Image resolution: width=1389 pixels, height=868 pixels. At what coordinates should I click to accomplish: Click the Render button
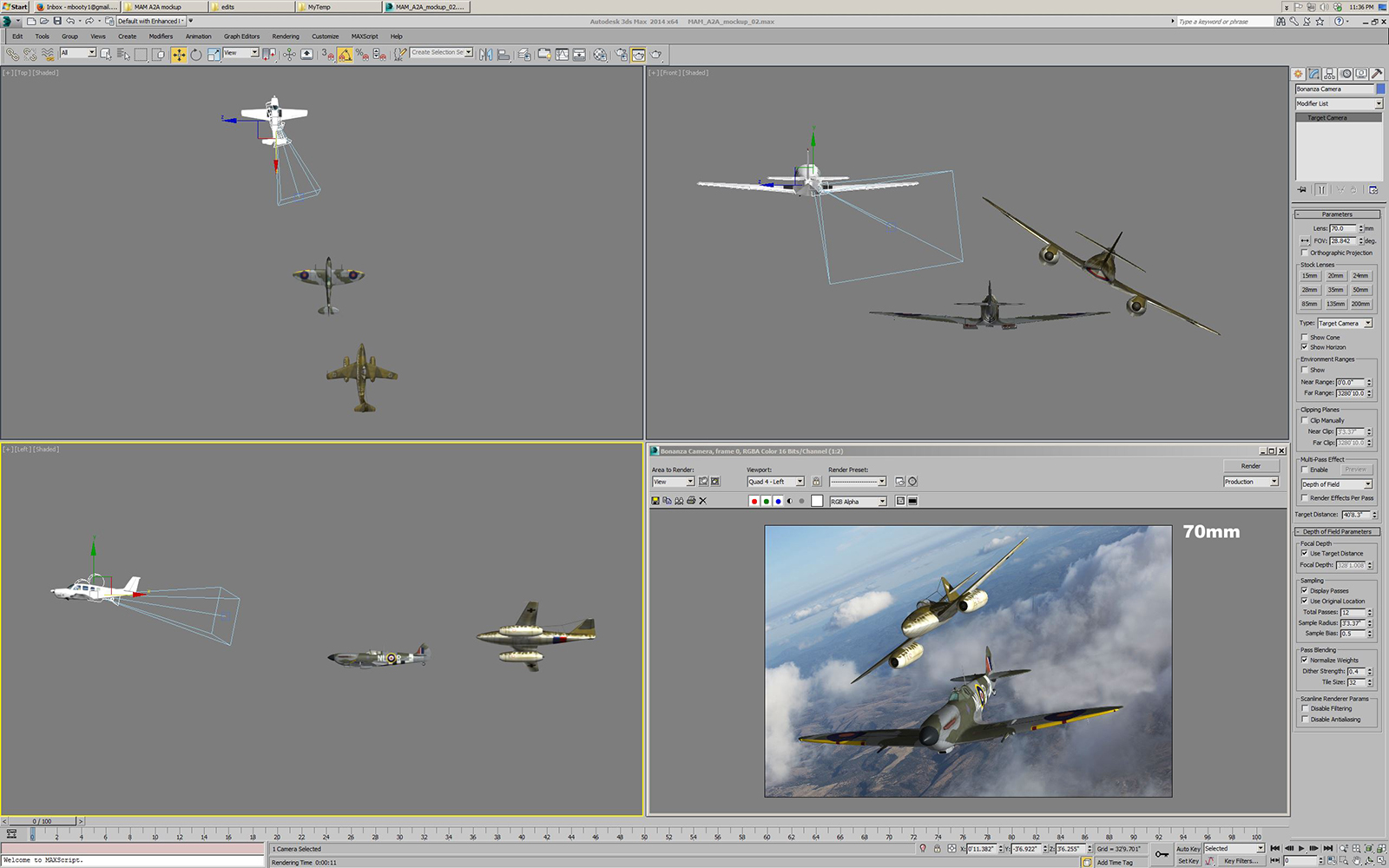click(1250, 466)
